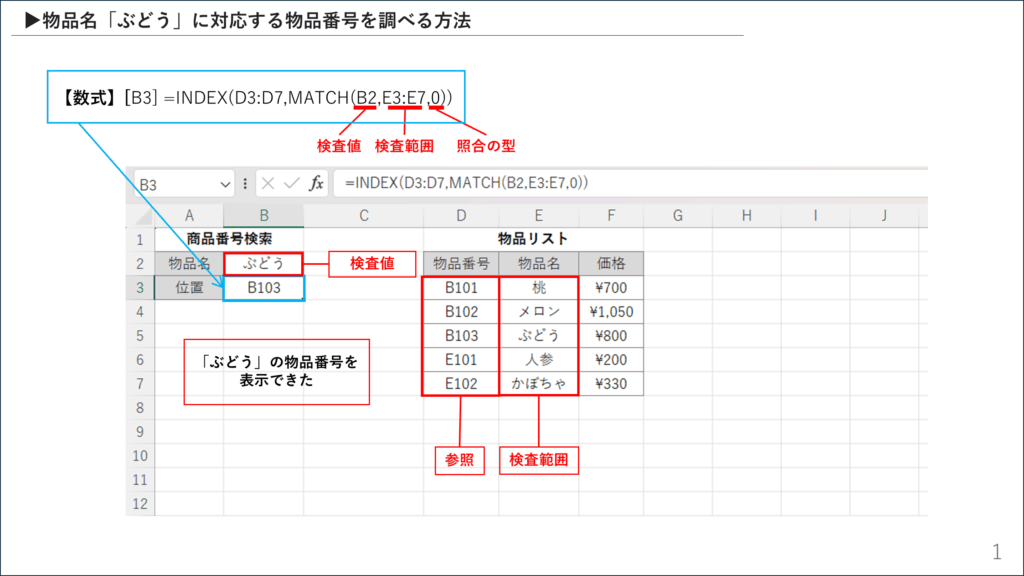Click the Cancel X icon in the formula bar
The width and height of the screenshot is (1024, 576).
point(268,184)
